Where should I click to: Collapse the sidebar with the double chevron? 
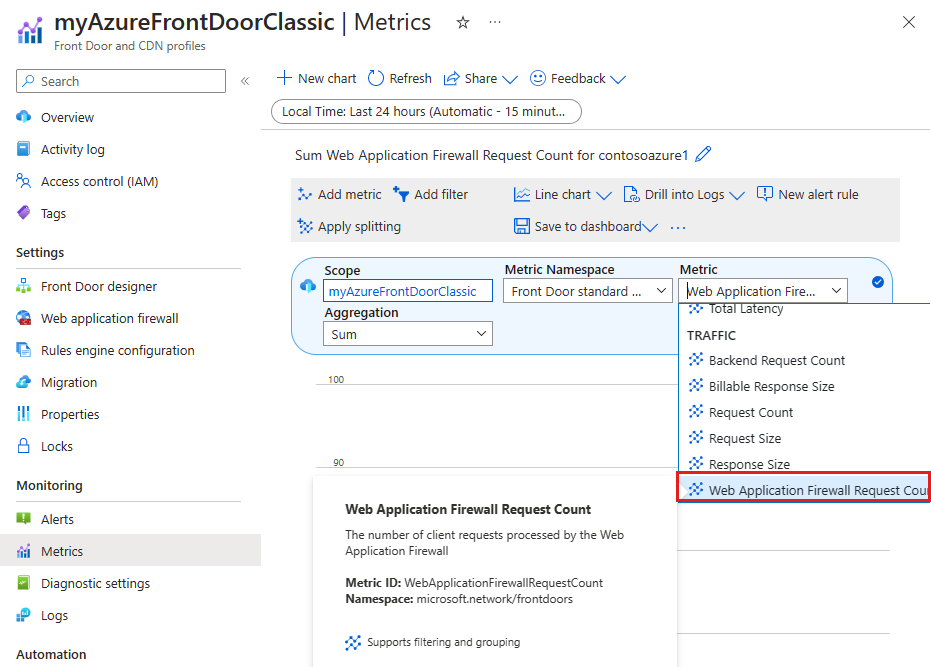pos(245,81)
